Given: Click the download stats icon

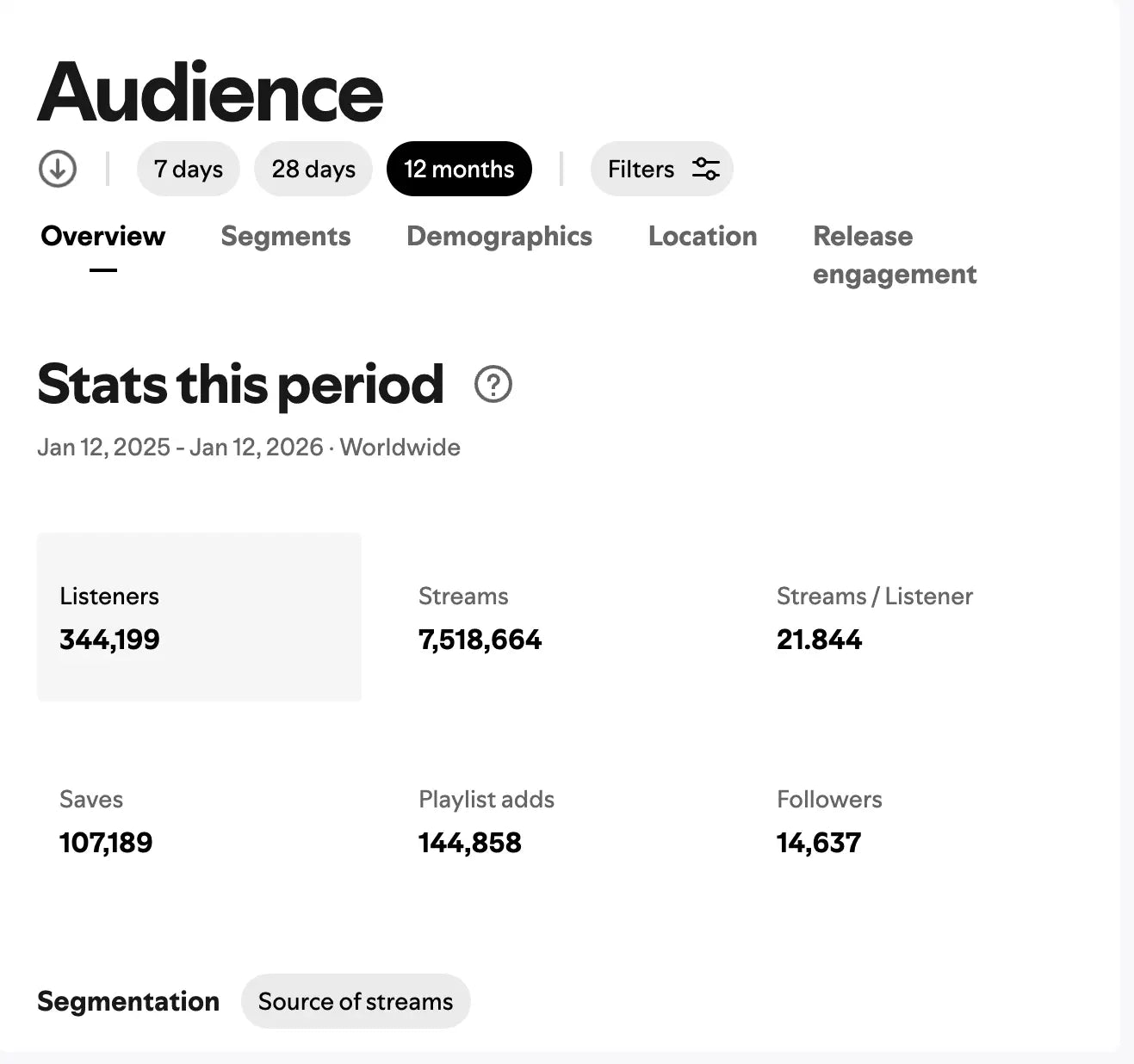Looking at the screenshot, I should pos(57,169).
